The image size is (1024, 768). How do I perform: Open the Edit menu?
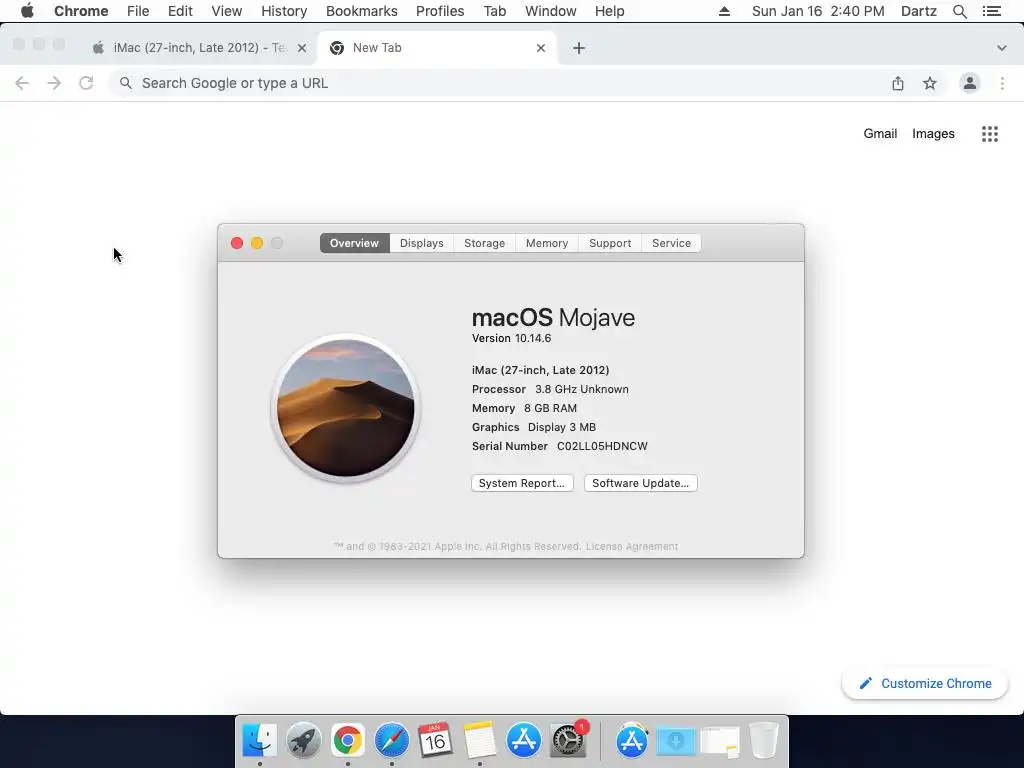pos(180,11)
